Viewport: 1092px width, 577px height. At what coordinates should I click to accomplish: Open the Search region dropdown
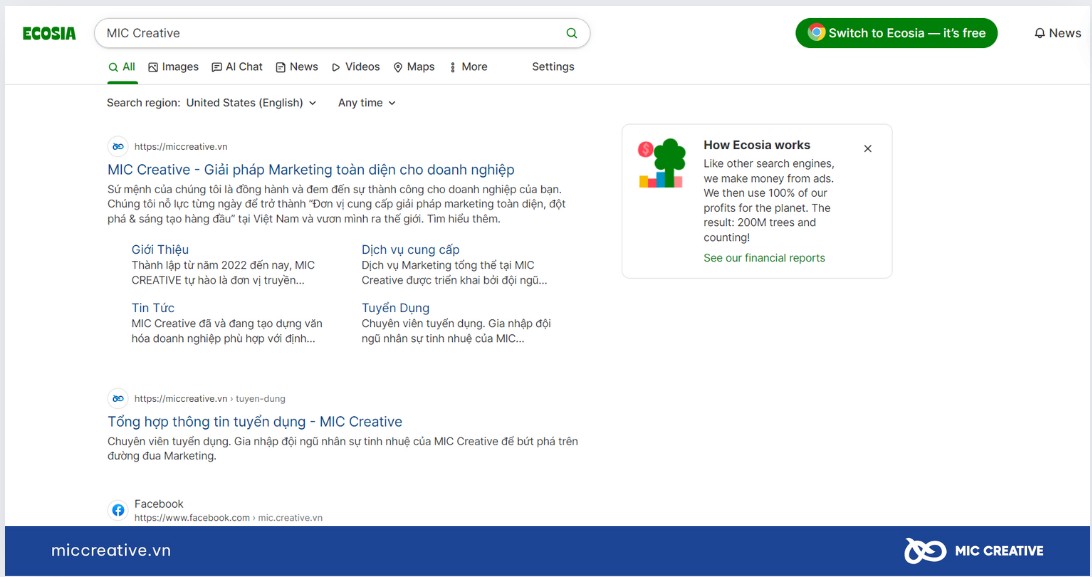(x=251, y=103)
